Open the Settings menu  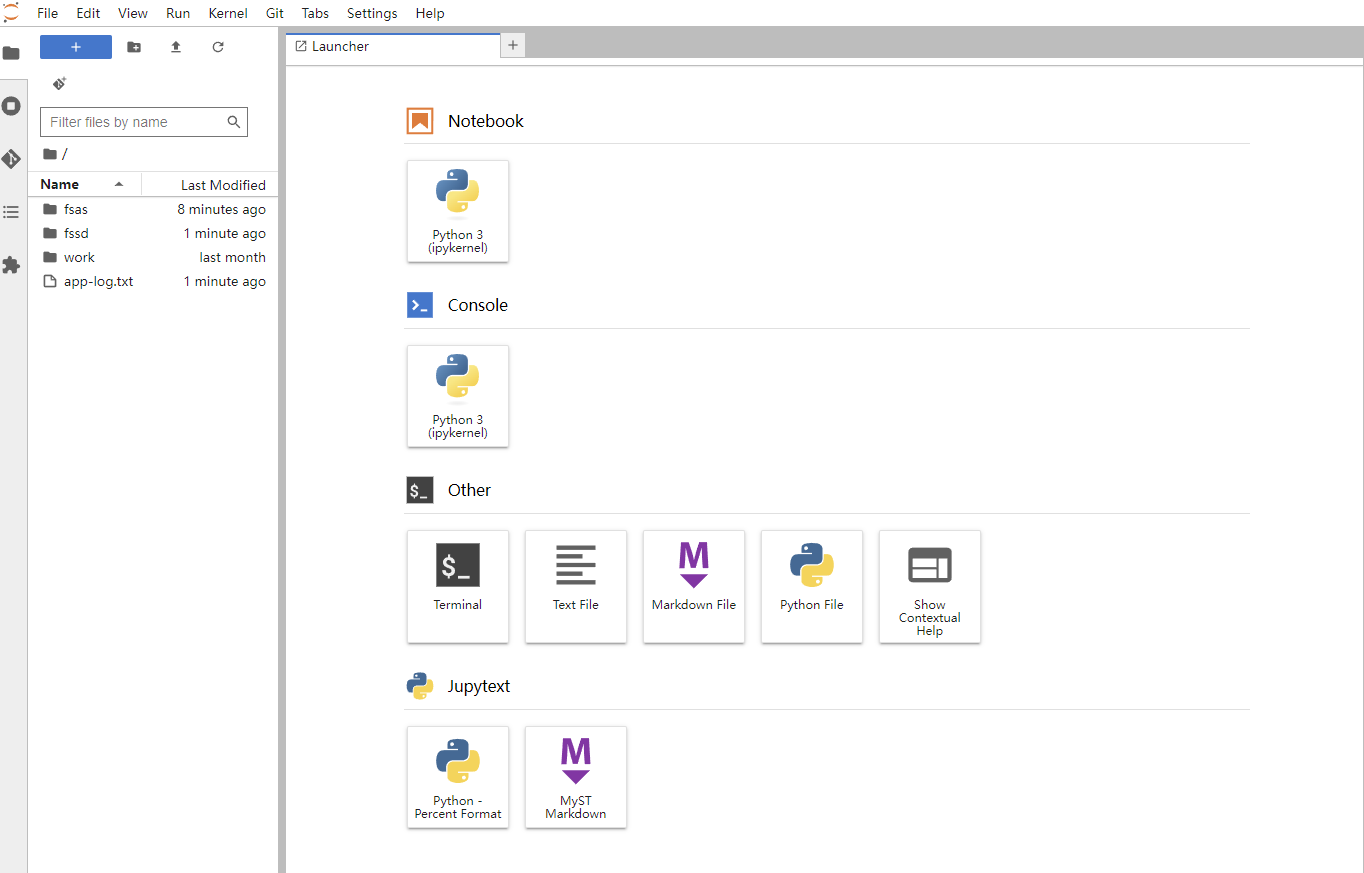point(372,13)
